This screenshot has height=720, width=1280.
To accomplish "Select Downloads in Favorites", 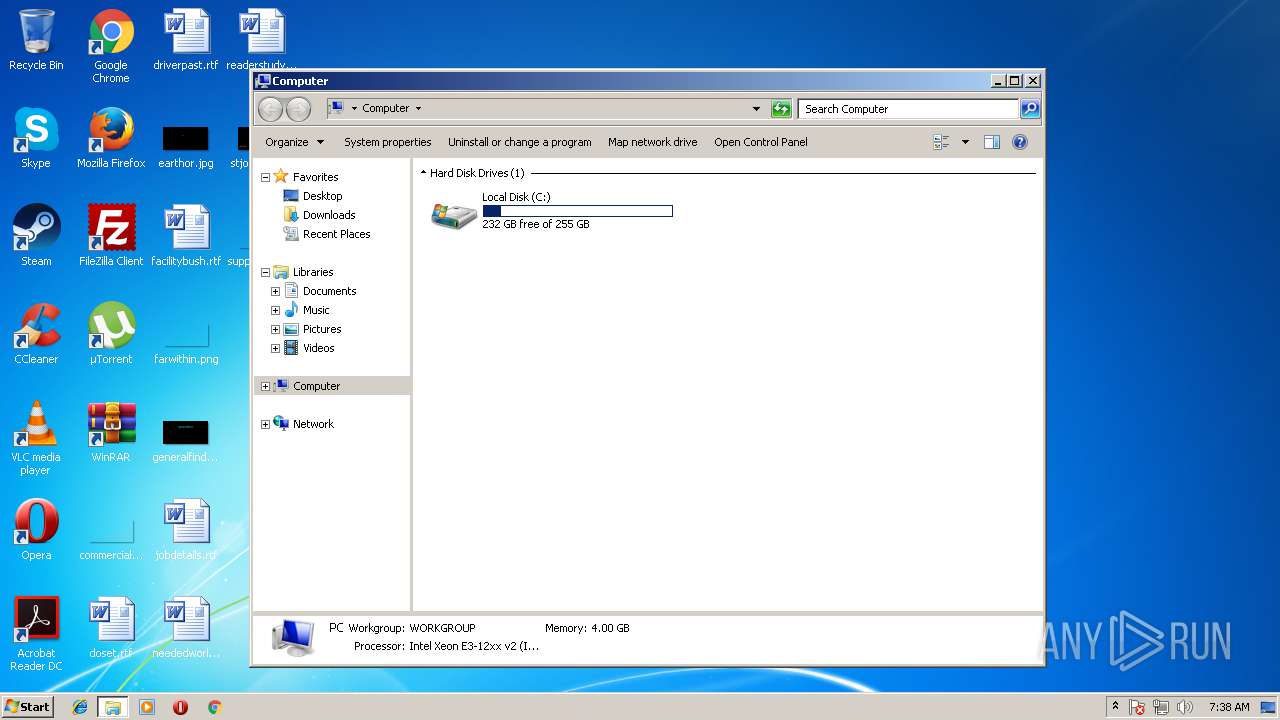I will tap(319, 215).
